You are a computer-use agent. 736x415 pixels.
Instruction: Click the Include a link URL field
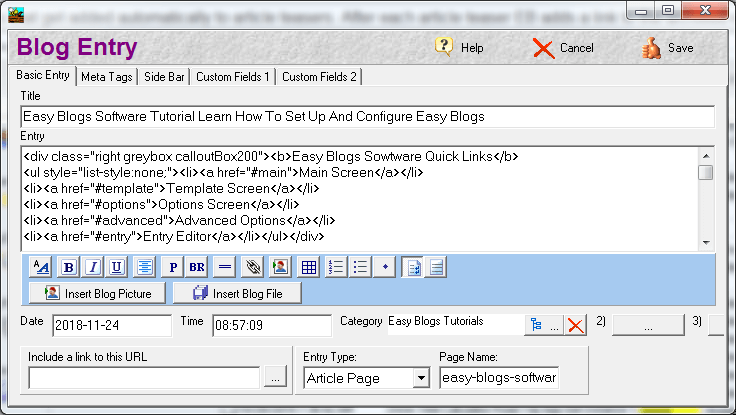point(144,377)
